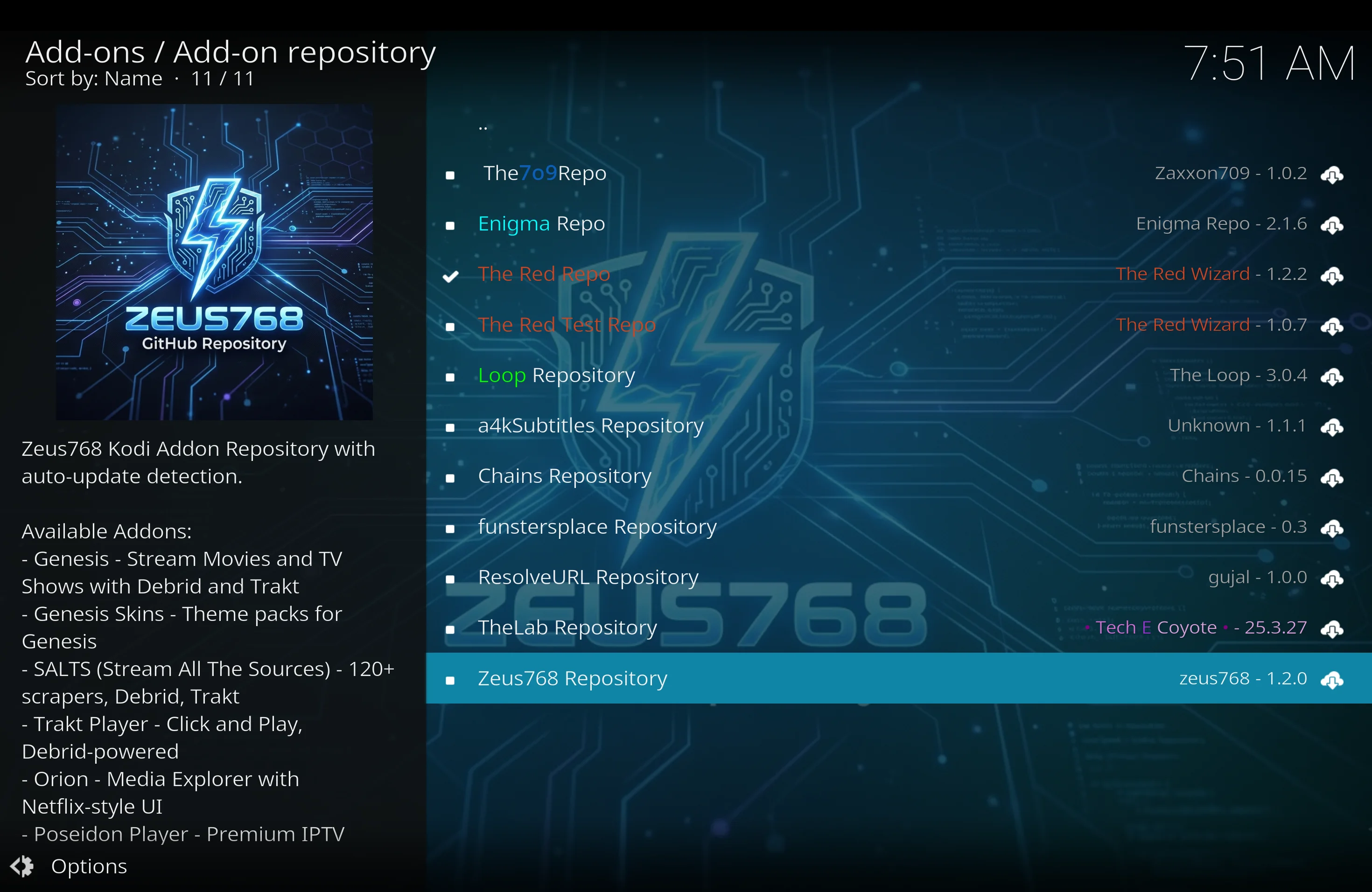
Task: Click the cloud download icon beside The Red Wizard 1.0.7
Action: (x=1332, y=326)
